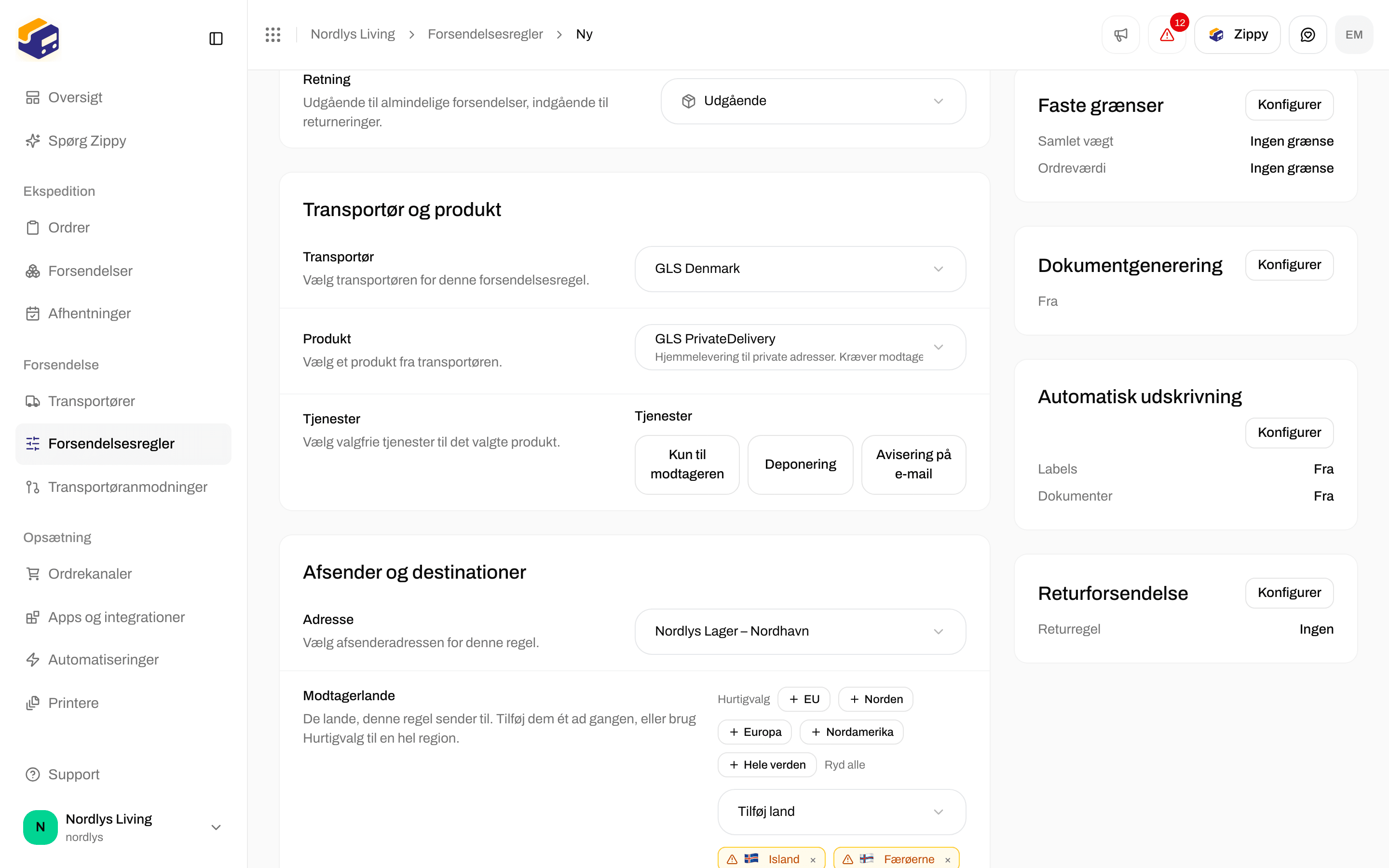Image resolution: width=1389 pixels, height=868 pixels.
Task: Open alerts warning icon with badge 12
Action: 1167,34
